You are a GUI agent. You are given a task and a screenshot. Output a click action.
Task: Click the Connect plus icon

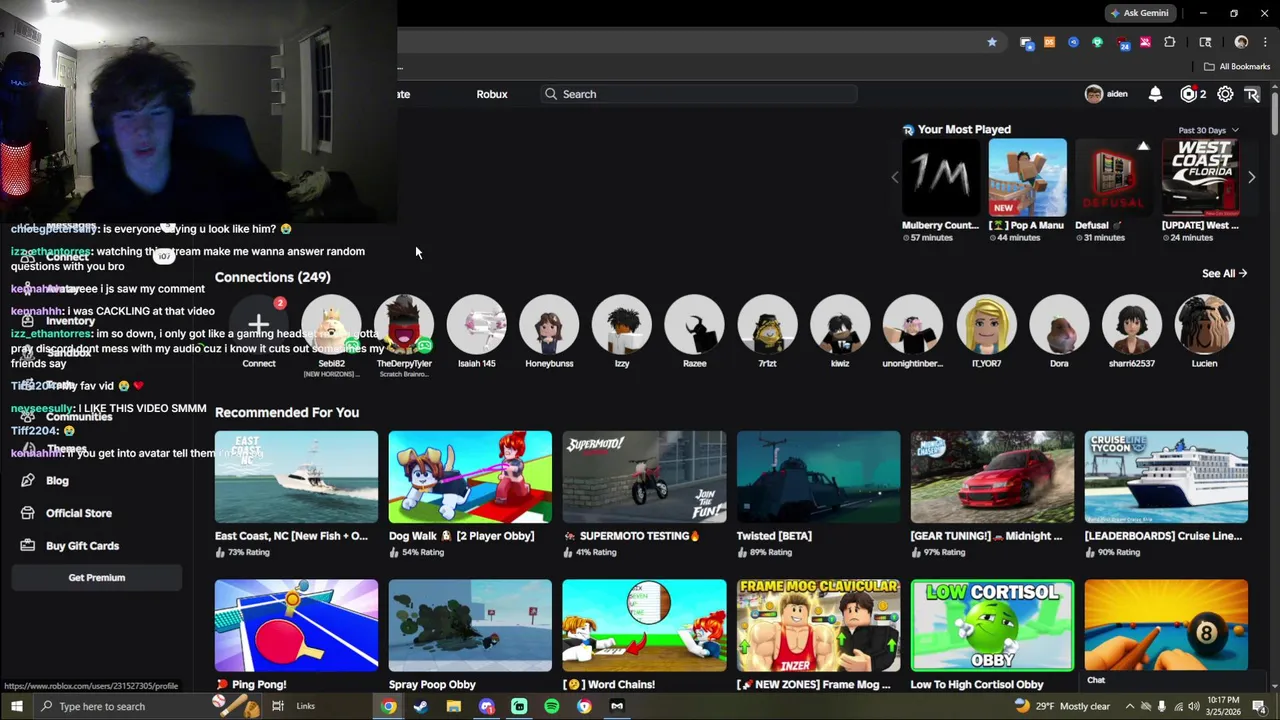point(258,325)
